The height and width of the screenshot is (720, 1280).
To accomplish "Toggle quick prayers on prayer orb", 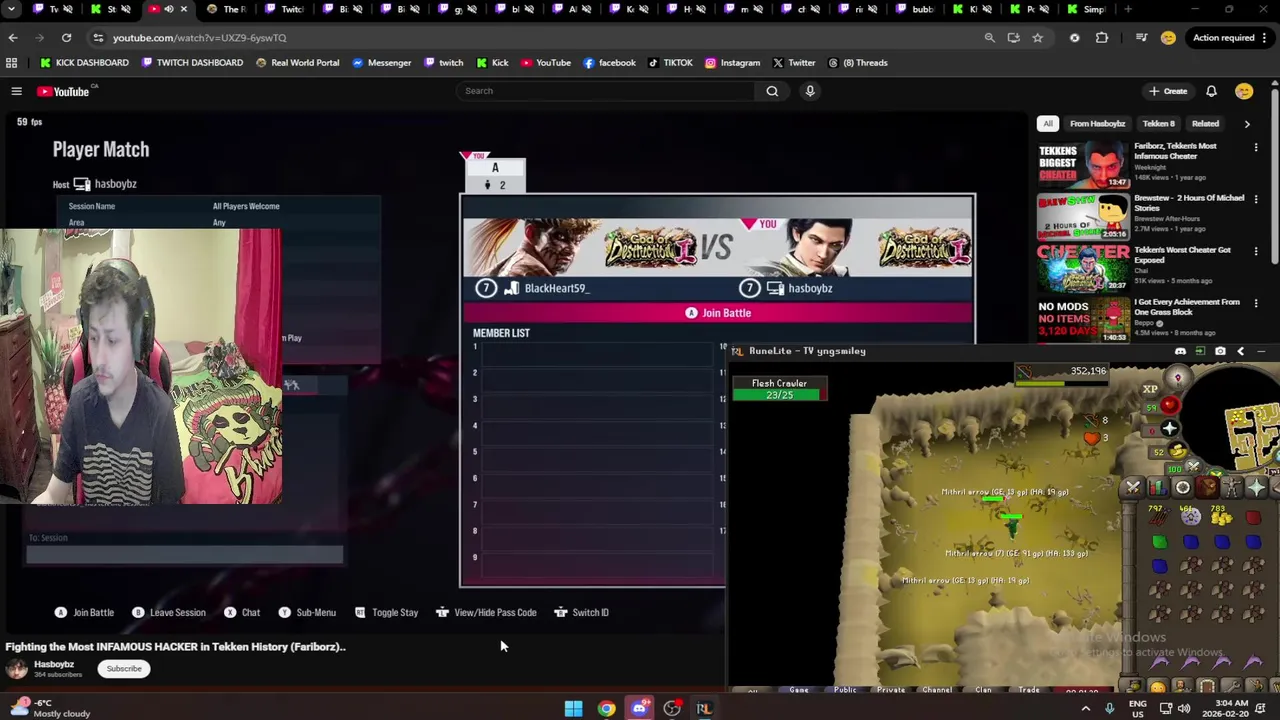I will click(1170, 429).
